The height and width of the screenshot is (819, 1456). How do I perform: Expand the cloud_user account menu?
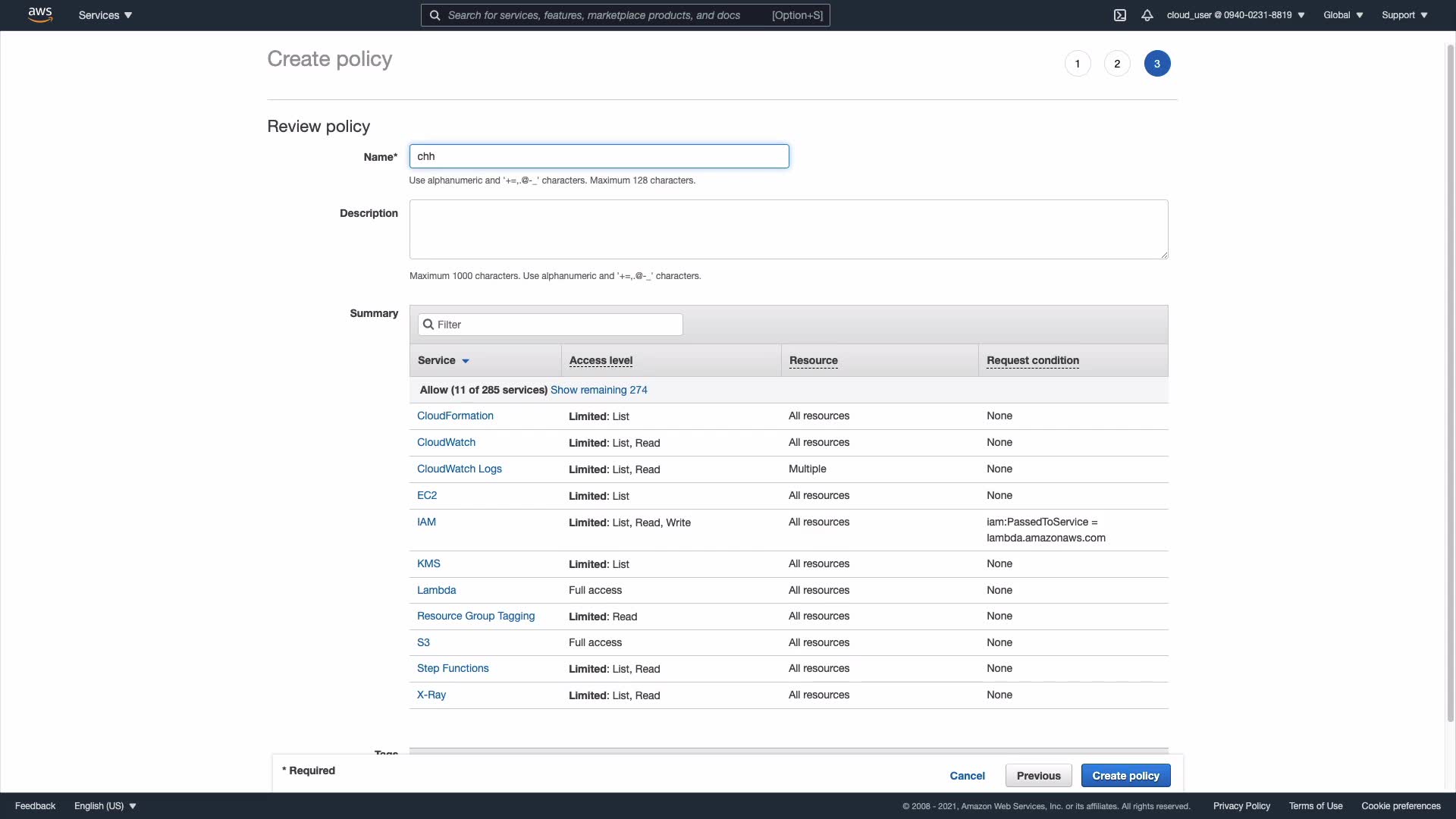pos(1235,15)
